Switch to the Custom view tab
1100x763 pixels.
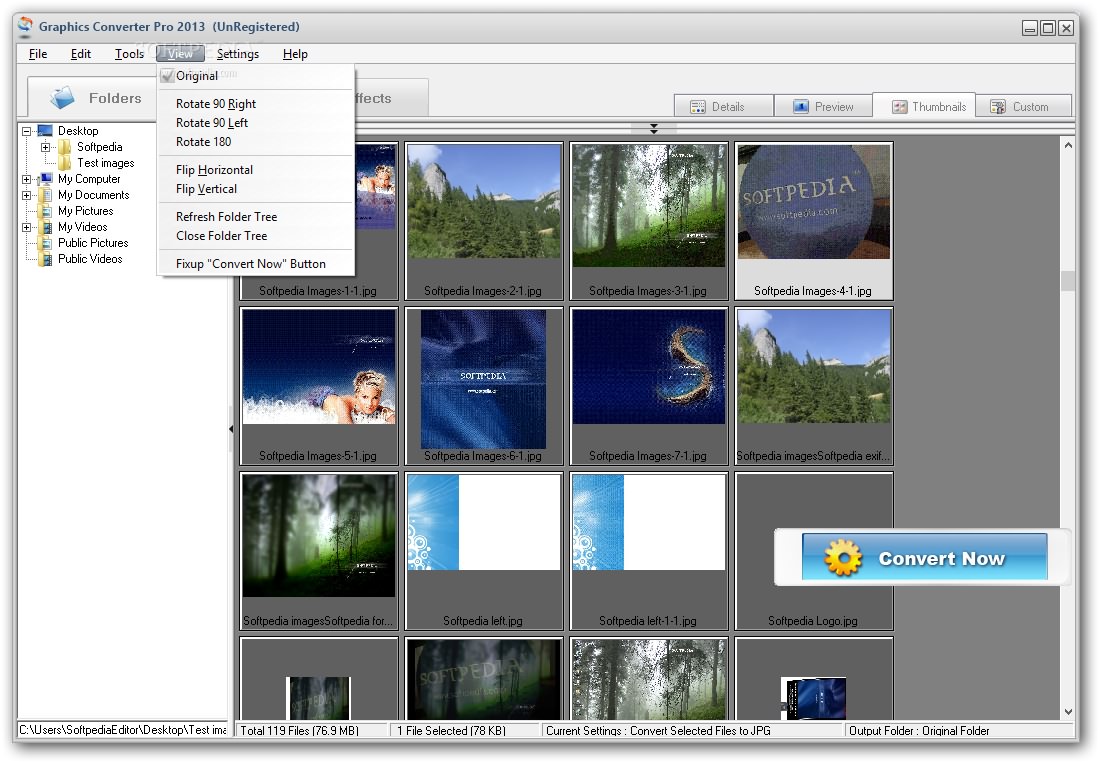click(1024, 107)
